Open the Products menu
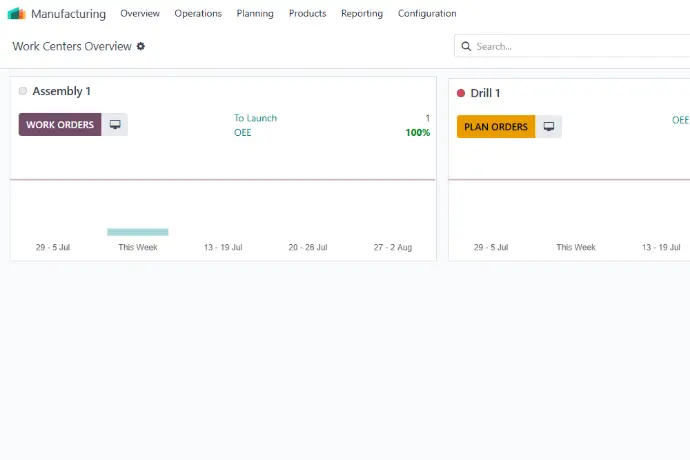 (x=307, y=14)
